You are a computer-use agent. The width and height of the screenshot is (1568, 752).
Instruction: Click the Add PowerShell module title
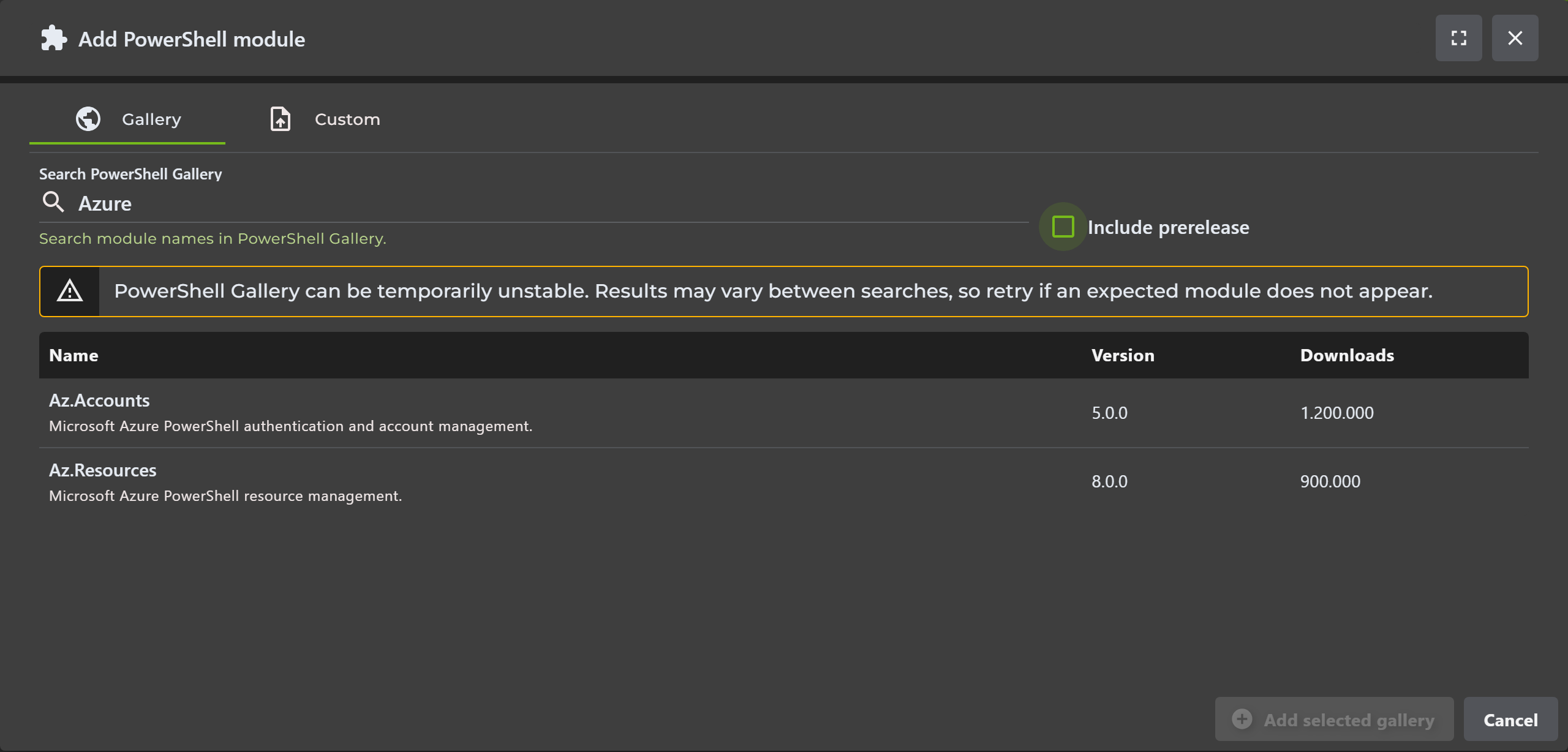(x=192, y=39)
